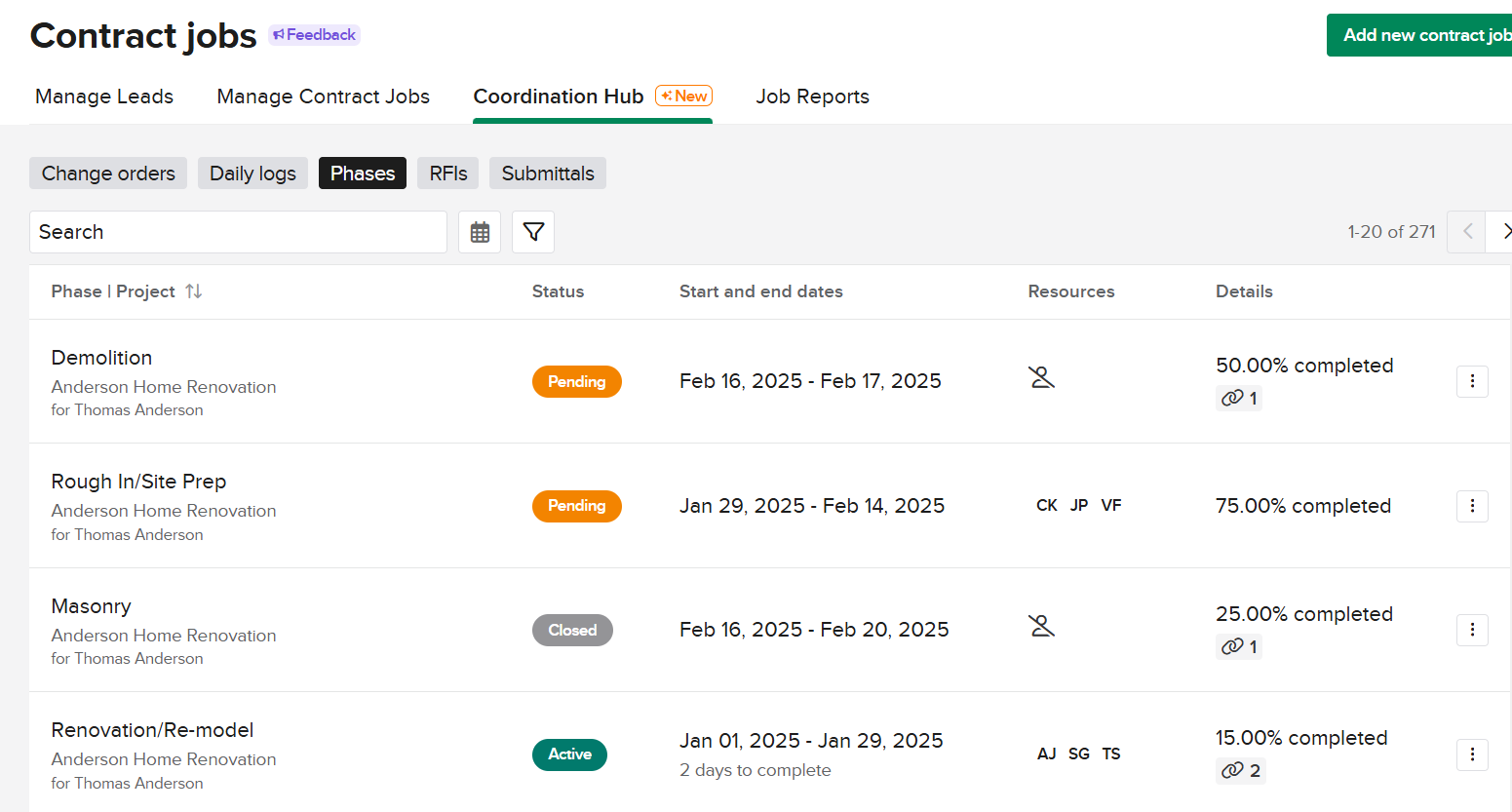
Task: Click JP resource avatar in Rough In row
Action: click(x=1079, y=505)
